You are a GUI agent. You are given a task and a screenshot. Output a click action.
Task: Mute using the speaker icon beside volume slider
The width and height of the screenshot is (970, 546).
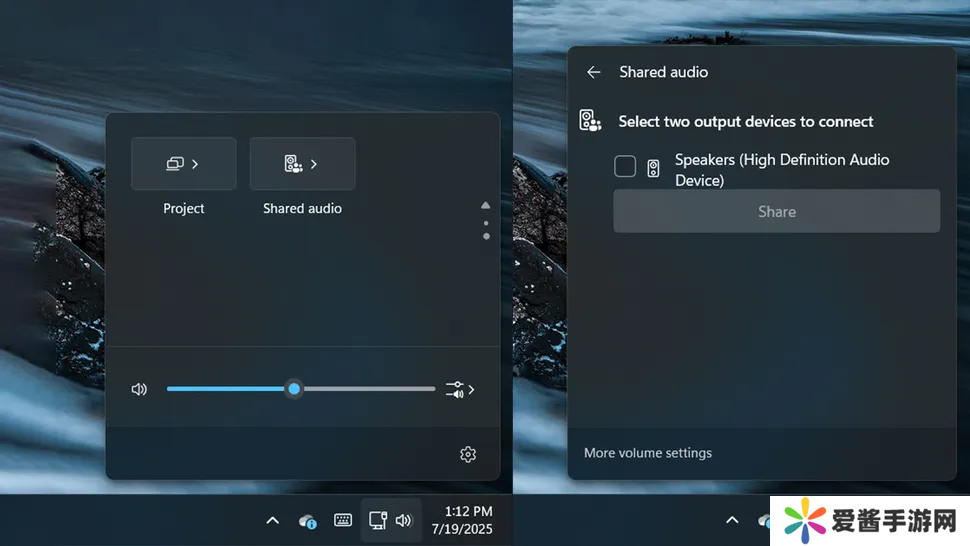(139, 389)
